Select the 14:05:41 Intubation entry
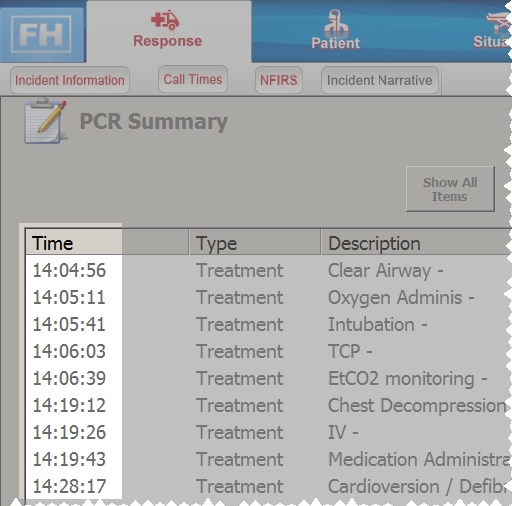This screenshot has width=512, height=506. point(268,324)
